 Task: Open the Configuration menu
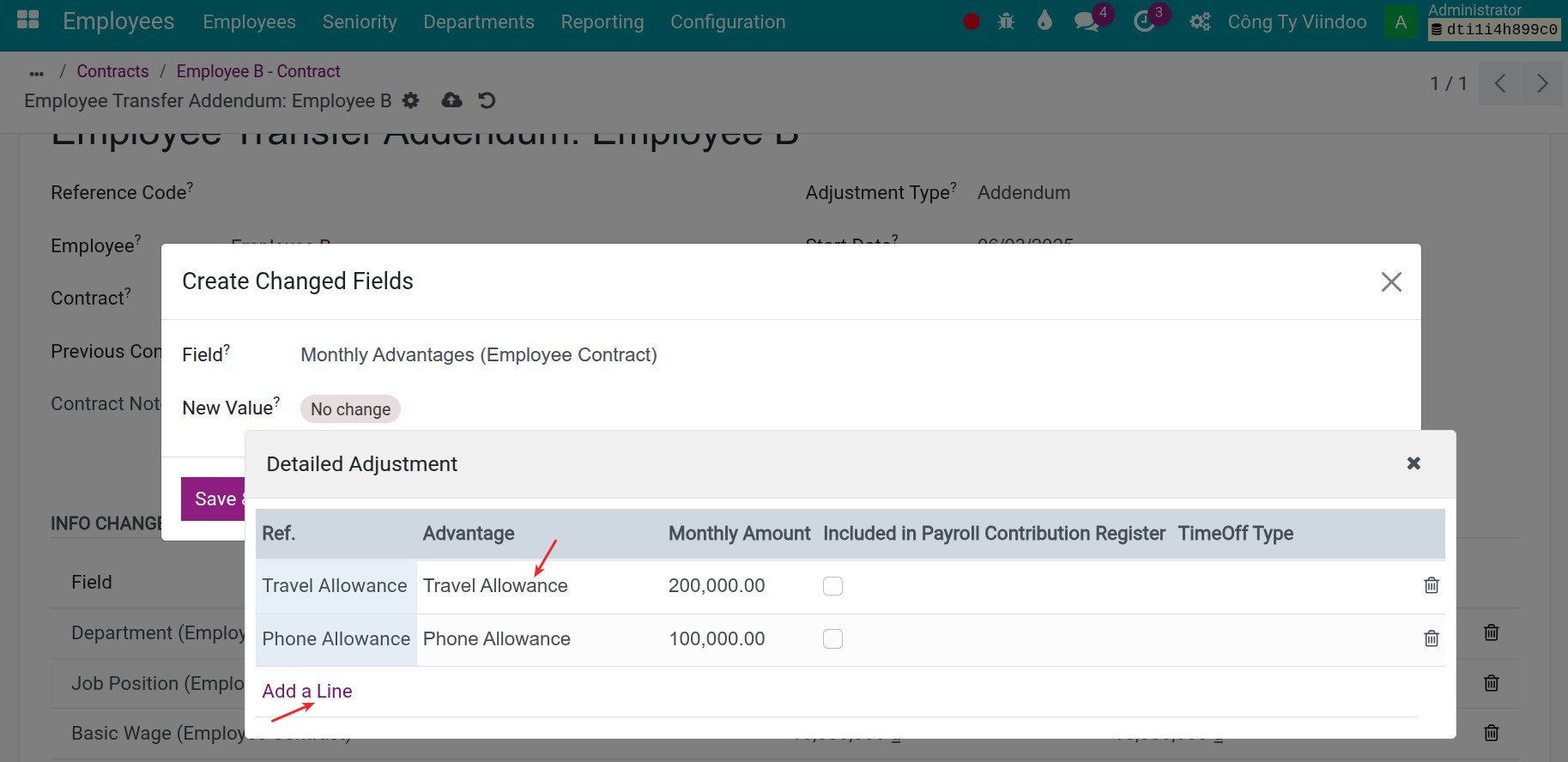point(727,21)
